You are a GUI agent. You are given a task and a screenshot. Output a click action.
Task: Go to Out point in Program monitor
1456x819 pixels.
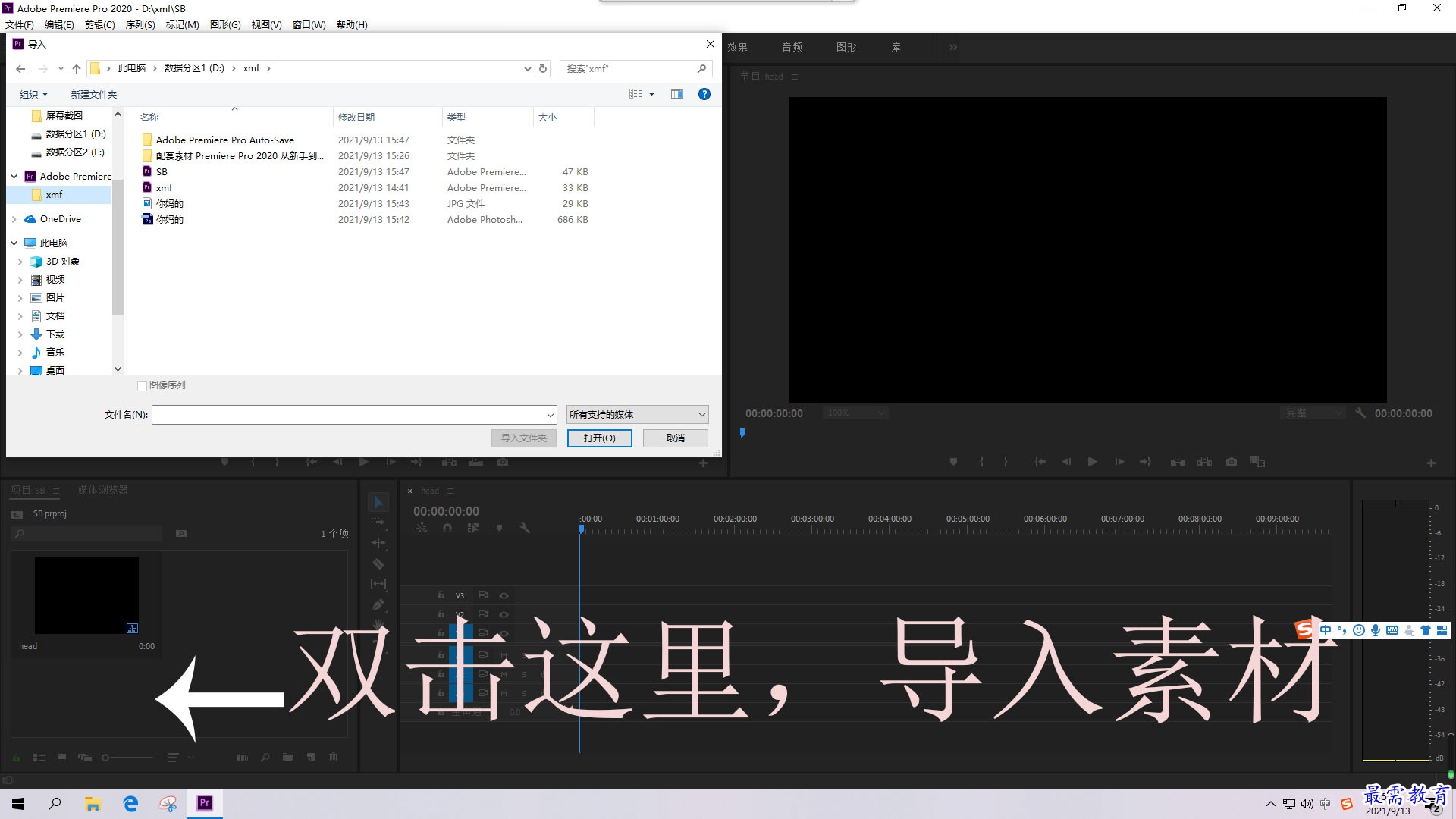coord(1145,461)
